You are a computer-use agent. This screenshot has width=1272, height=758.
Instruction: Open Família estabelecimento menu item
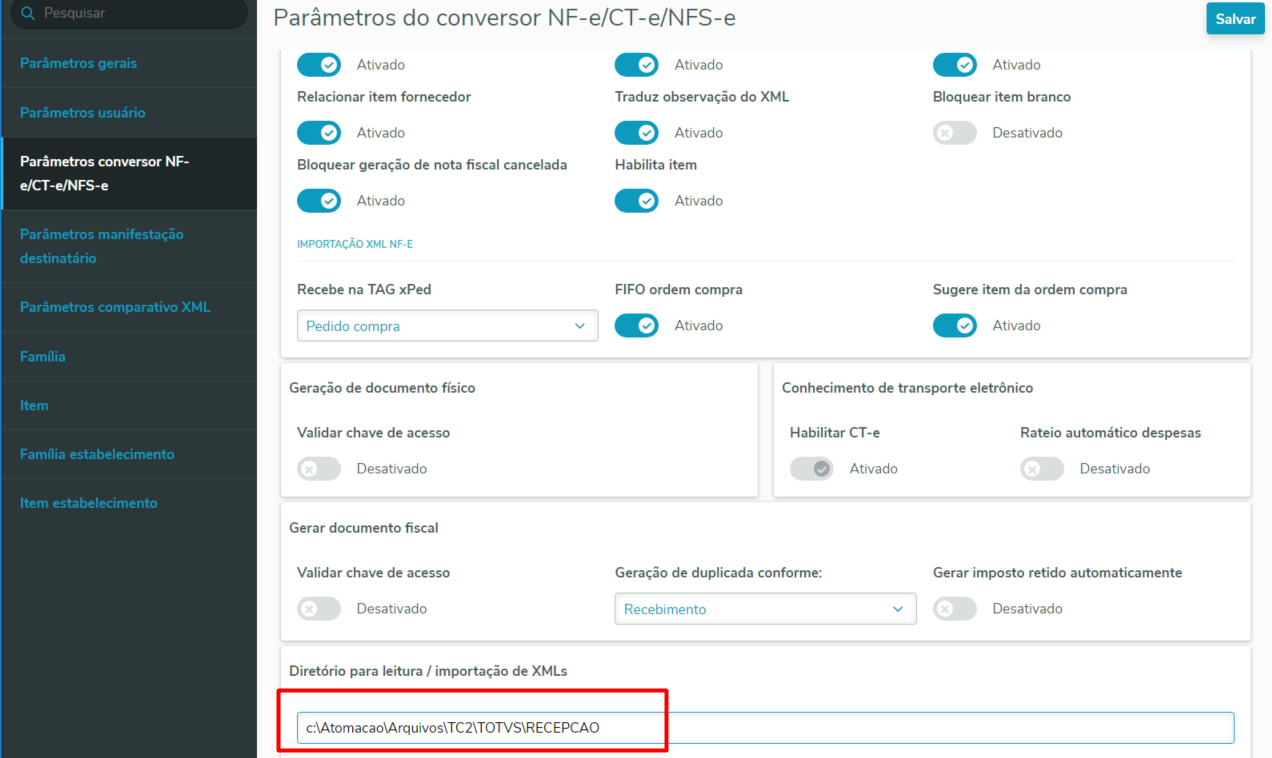point(128,454)
